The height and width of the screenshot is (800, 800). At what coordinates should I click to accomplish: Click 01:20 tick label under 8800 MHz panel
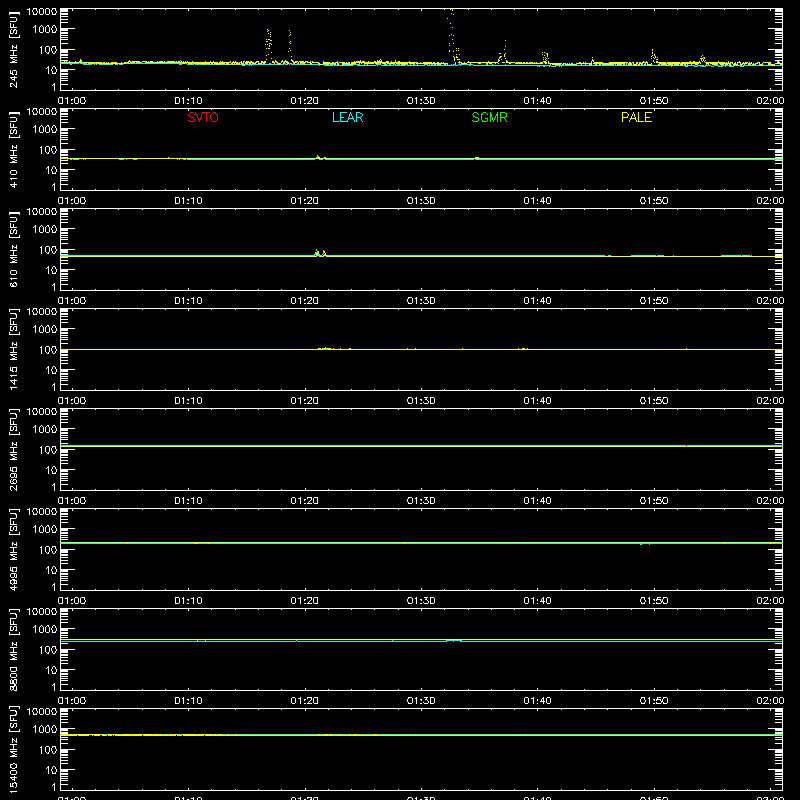[x=305, y=701]
